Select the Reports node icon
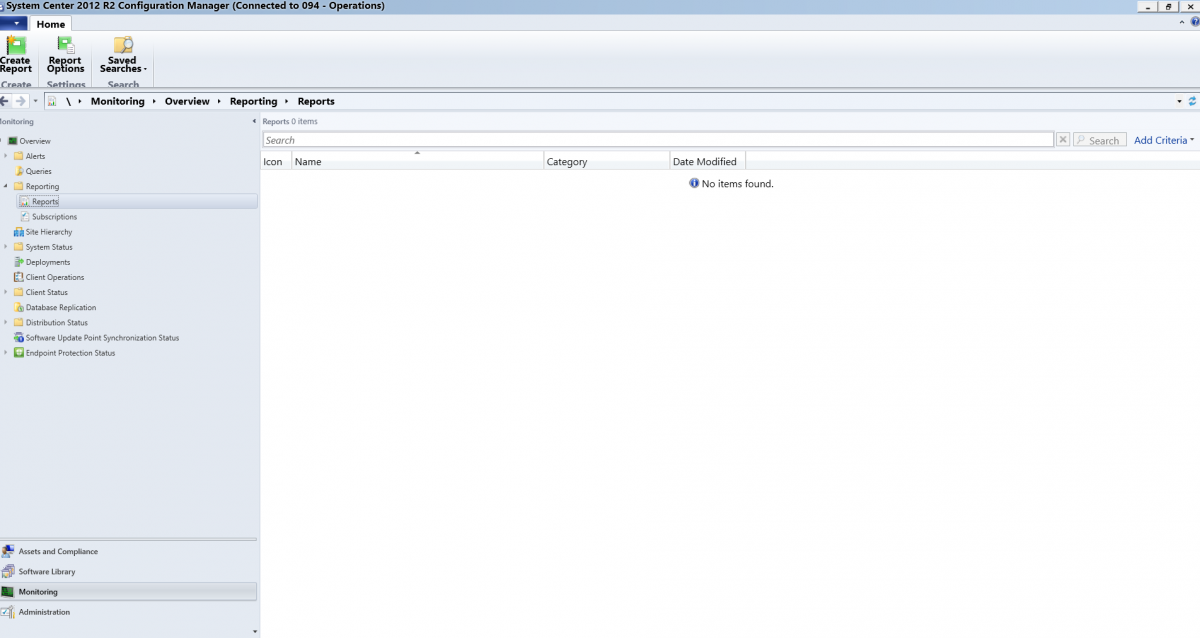This screenshot has height=638, width=1200. pos(25,202)
